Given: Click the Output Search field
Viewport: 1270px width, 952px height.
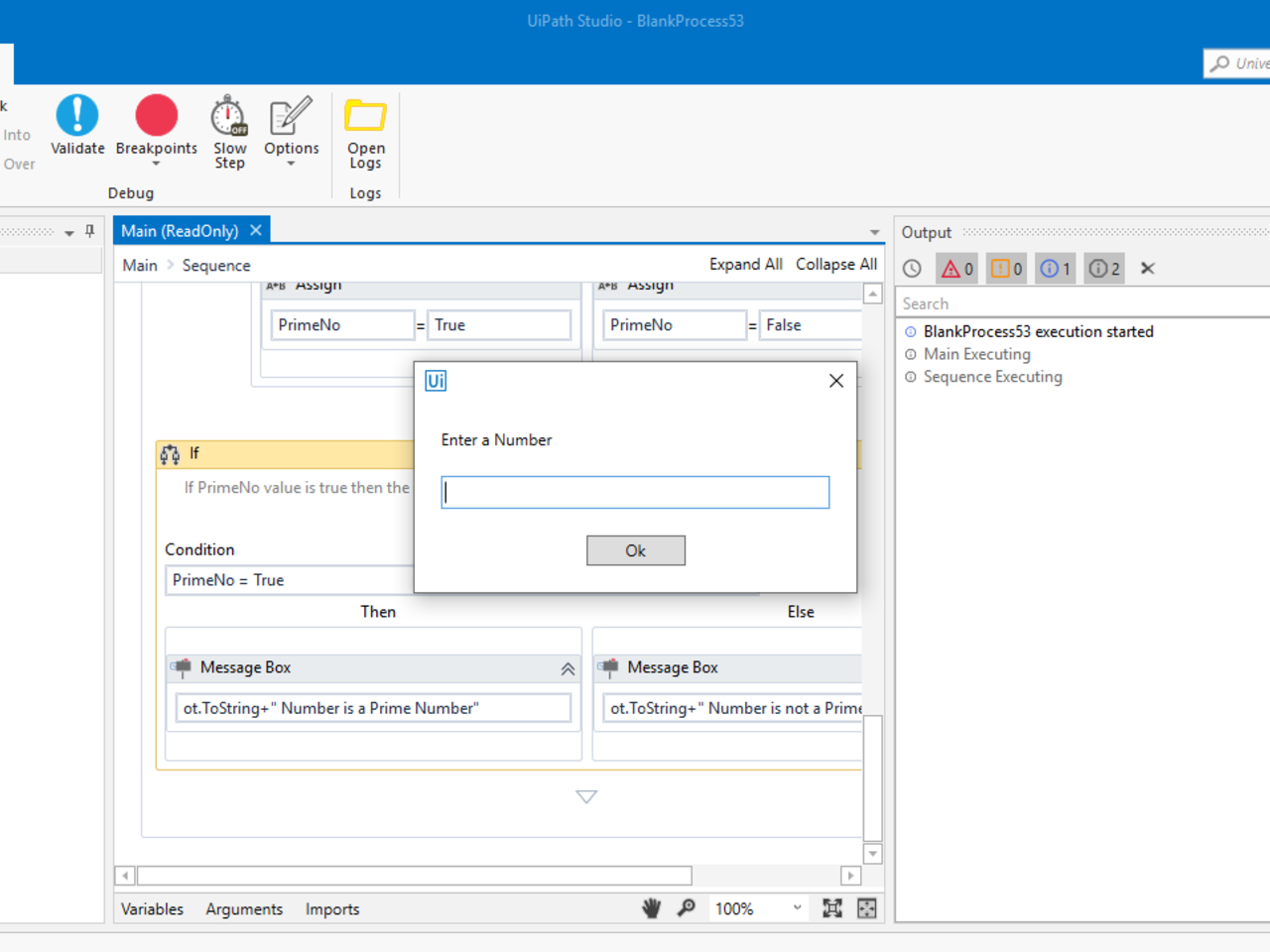Looking at the screenshot, I should click(x=1082, y=303).
